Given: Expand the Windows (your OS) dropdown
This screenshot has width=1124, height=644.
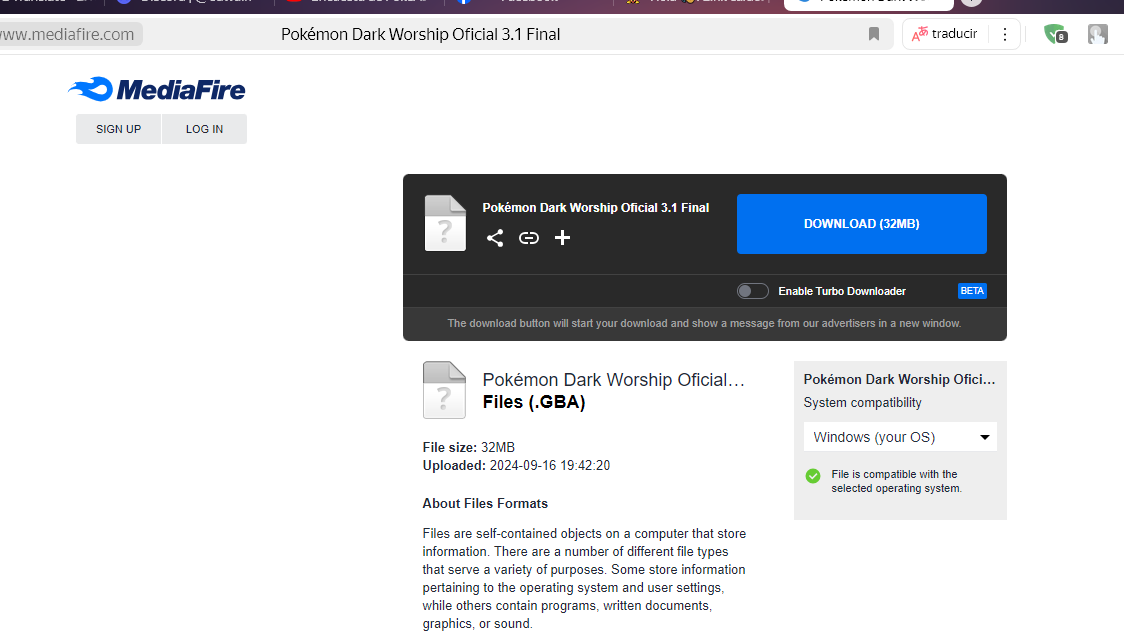Looking at the screenshot, I should [900, 437].
